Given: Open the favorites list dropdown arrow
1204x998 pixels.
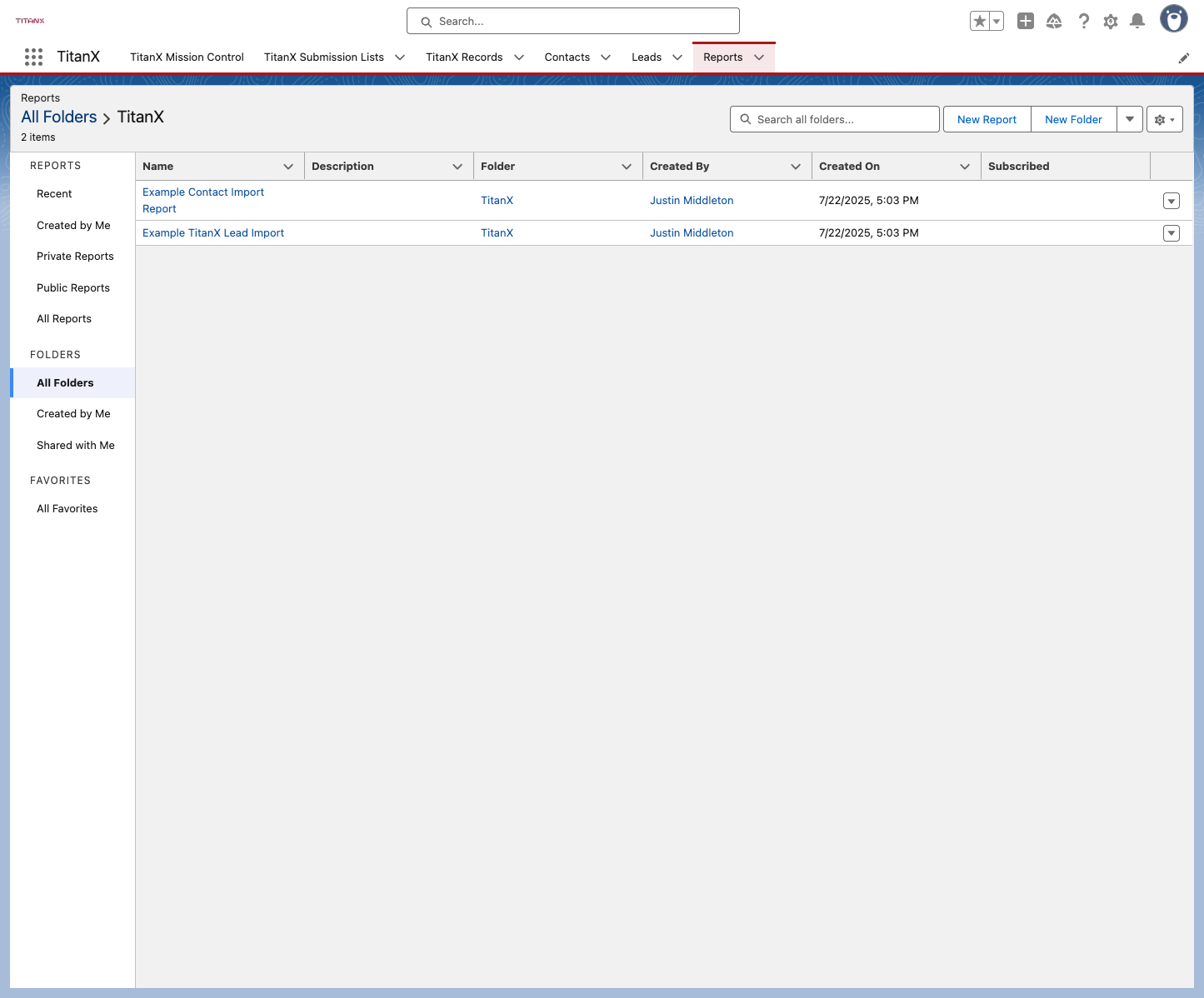Looking at the screenshot, I should pyautogui.click(x=997, y=21).
